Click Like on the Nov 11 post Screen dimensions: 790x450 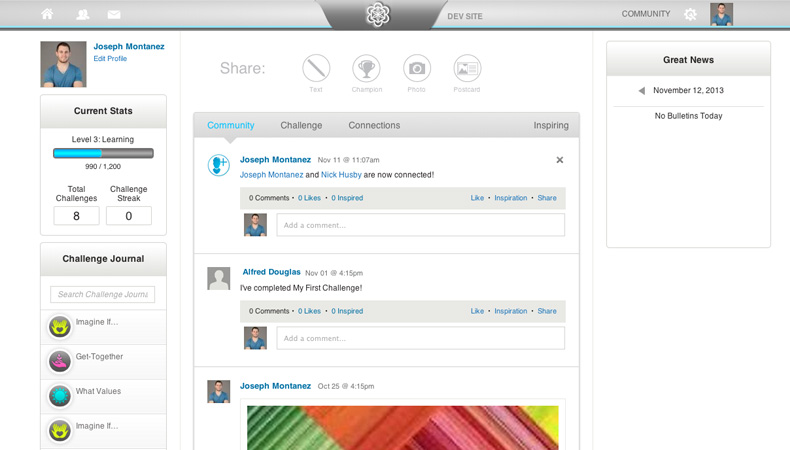point(477,198)
